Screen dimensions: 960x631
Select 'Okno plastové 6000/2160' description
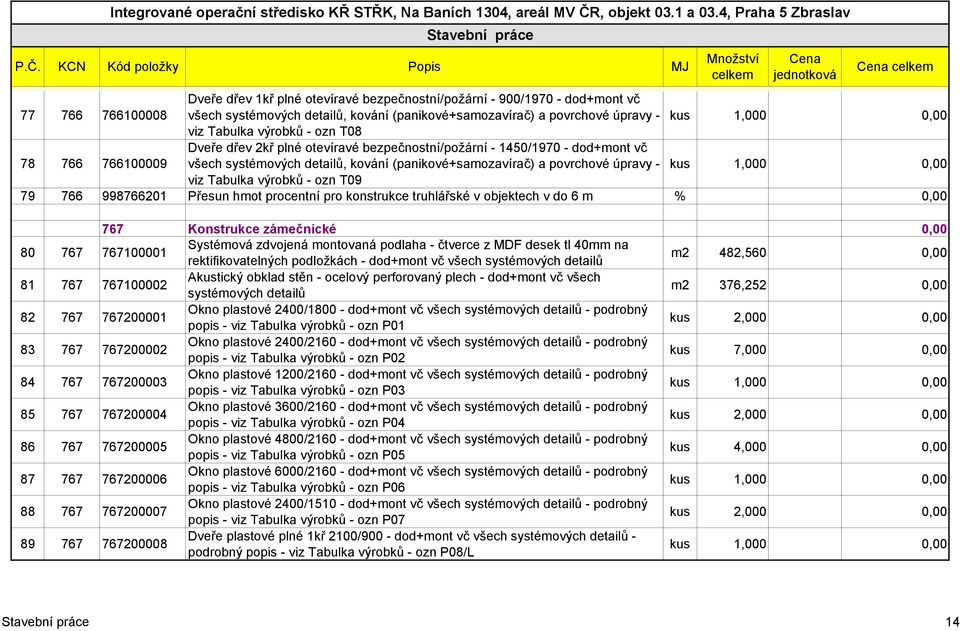click(418, 479)
